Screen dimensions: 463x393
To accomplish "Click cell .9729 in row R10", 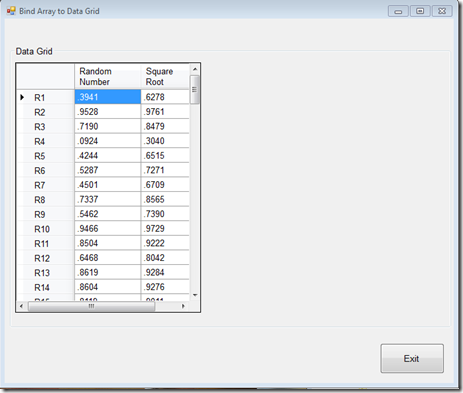I will (x=165, y=229).
